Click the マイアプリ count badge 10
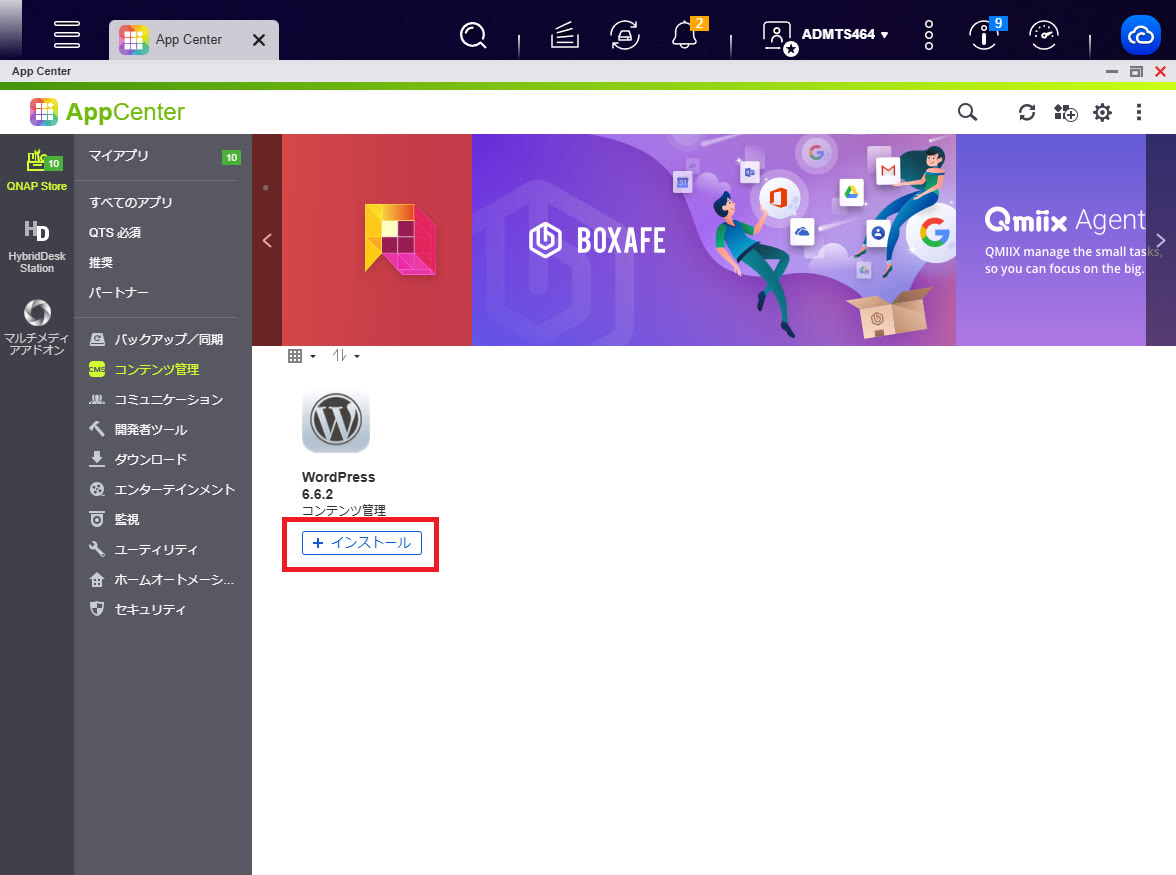1176x875 pixels. point(231,157)
